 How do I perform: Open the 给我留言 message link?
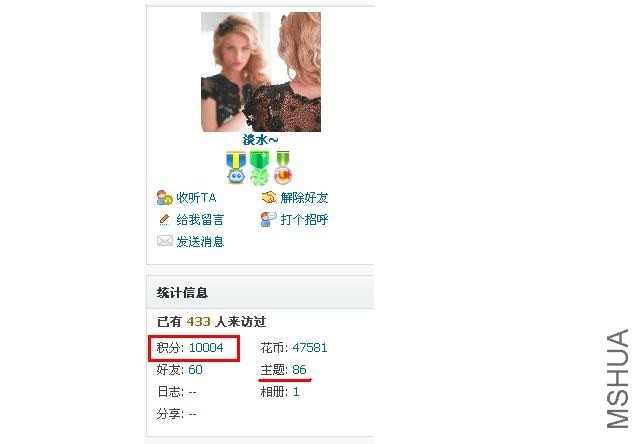tap(200, 220)
